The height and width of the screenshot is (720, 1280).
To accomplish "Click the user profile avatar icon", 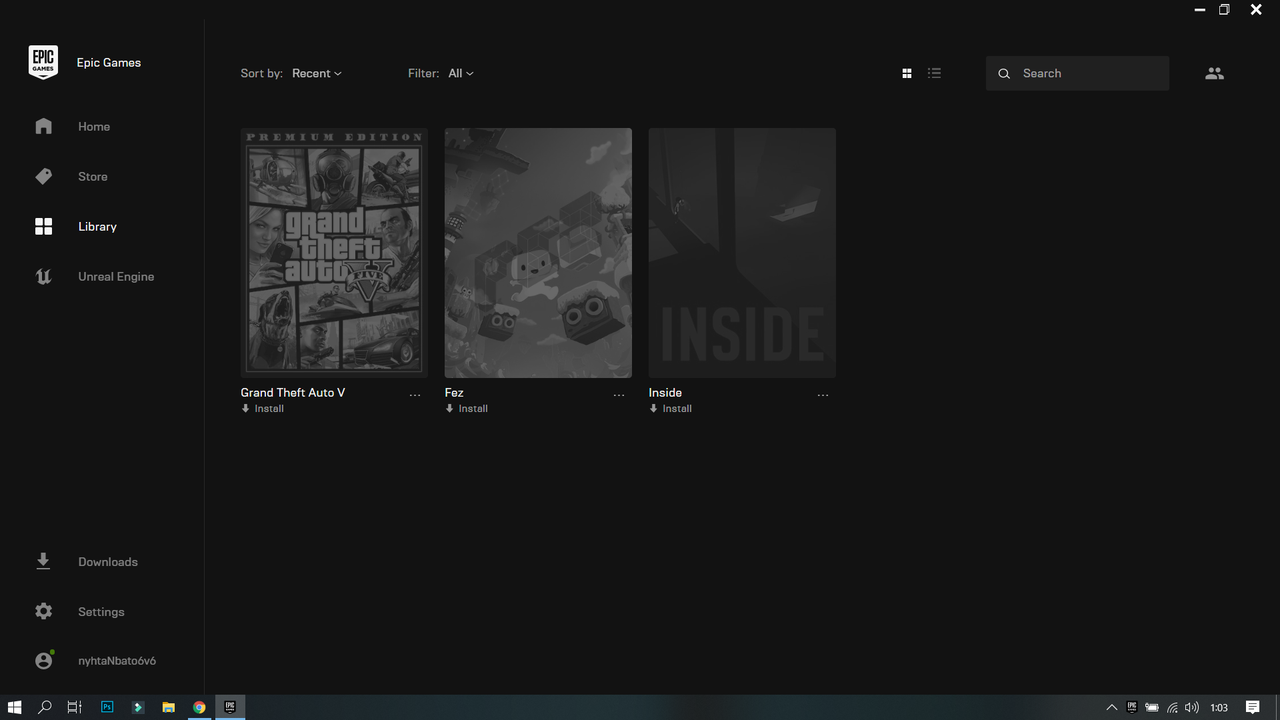I will tap(43, 661).
